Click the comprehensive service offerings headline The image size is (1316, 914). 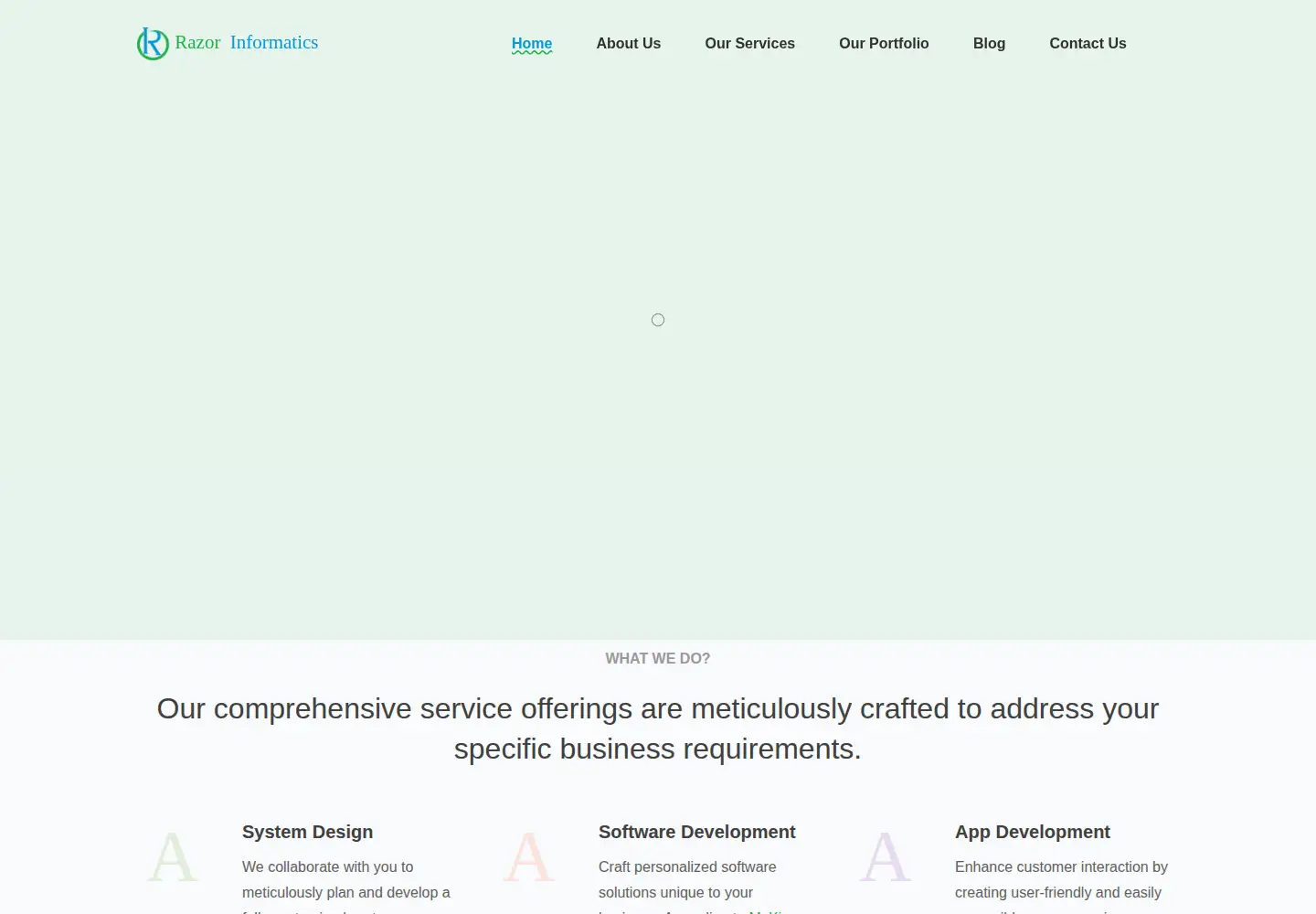click(658, 728)
